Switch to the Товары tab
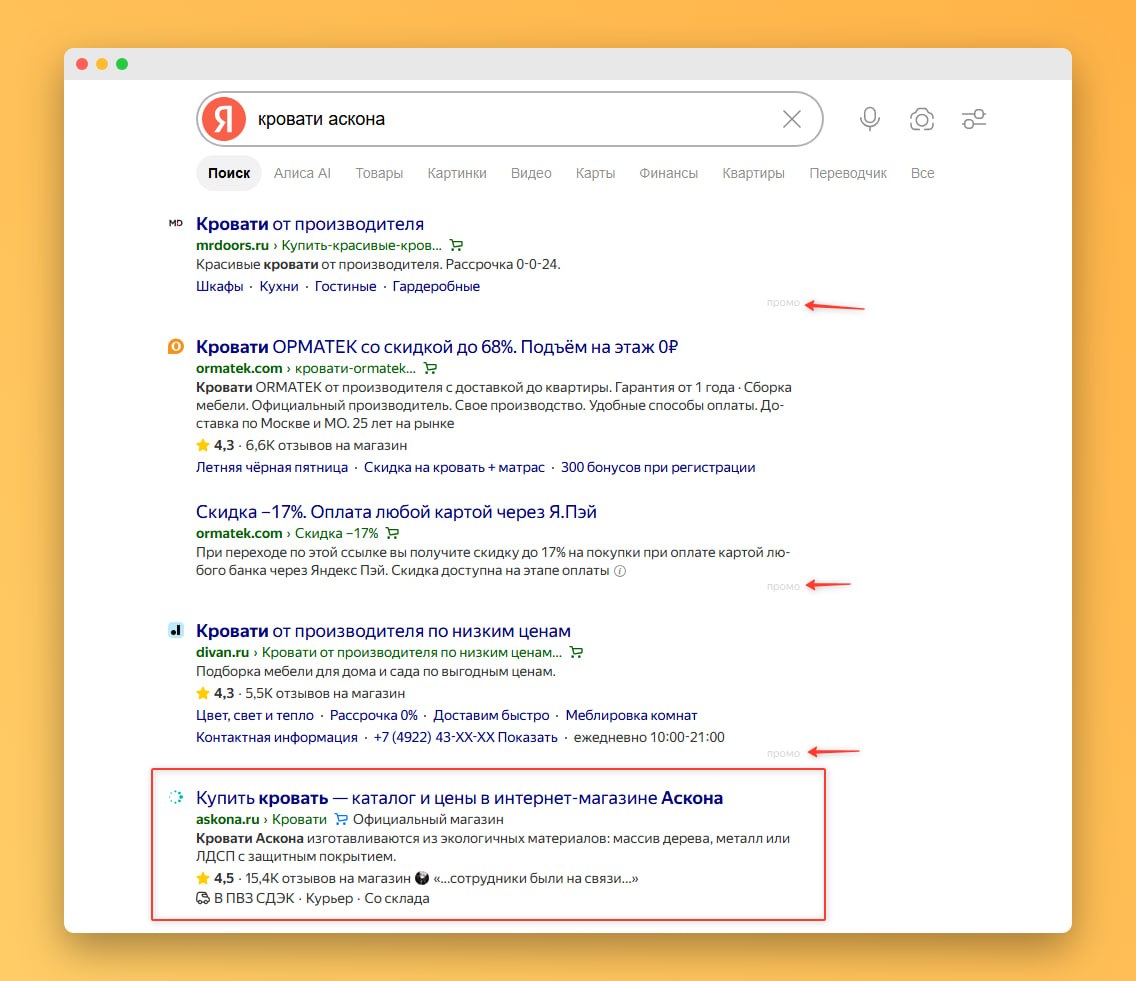Screen dimensions: 1136x981 (379, 173)
